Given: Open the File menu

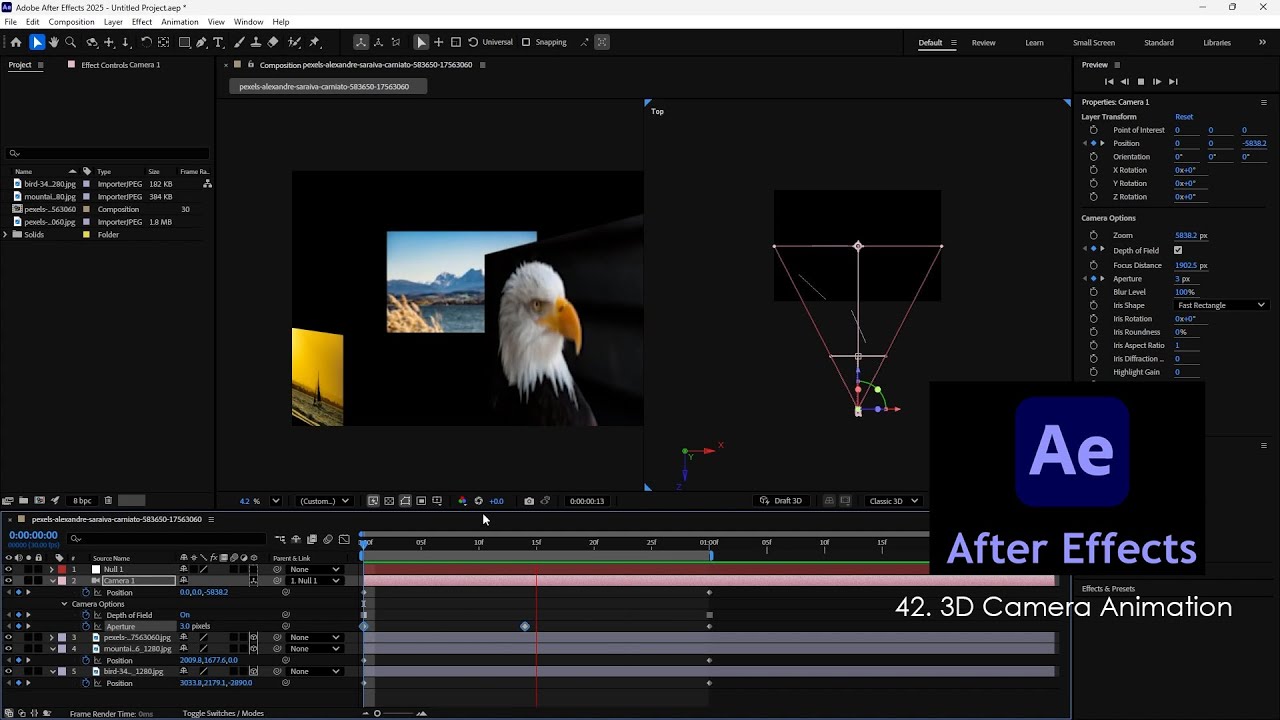Looking at the screenshot, I should pos(10,22).
